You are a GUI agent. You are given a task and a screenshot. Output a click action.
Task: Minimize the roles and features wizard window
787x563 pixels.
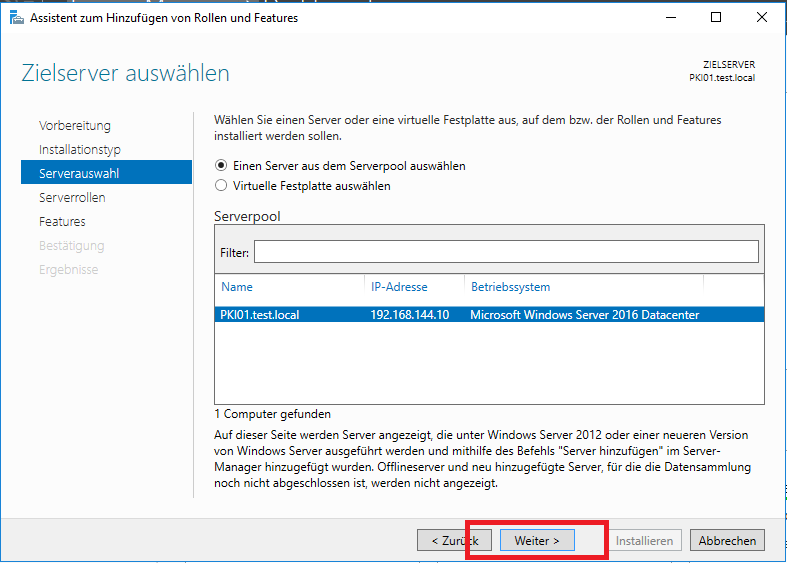[670, 18]
